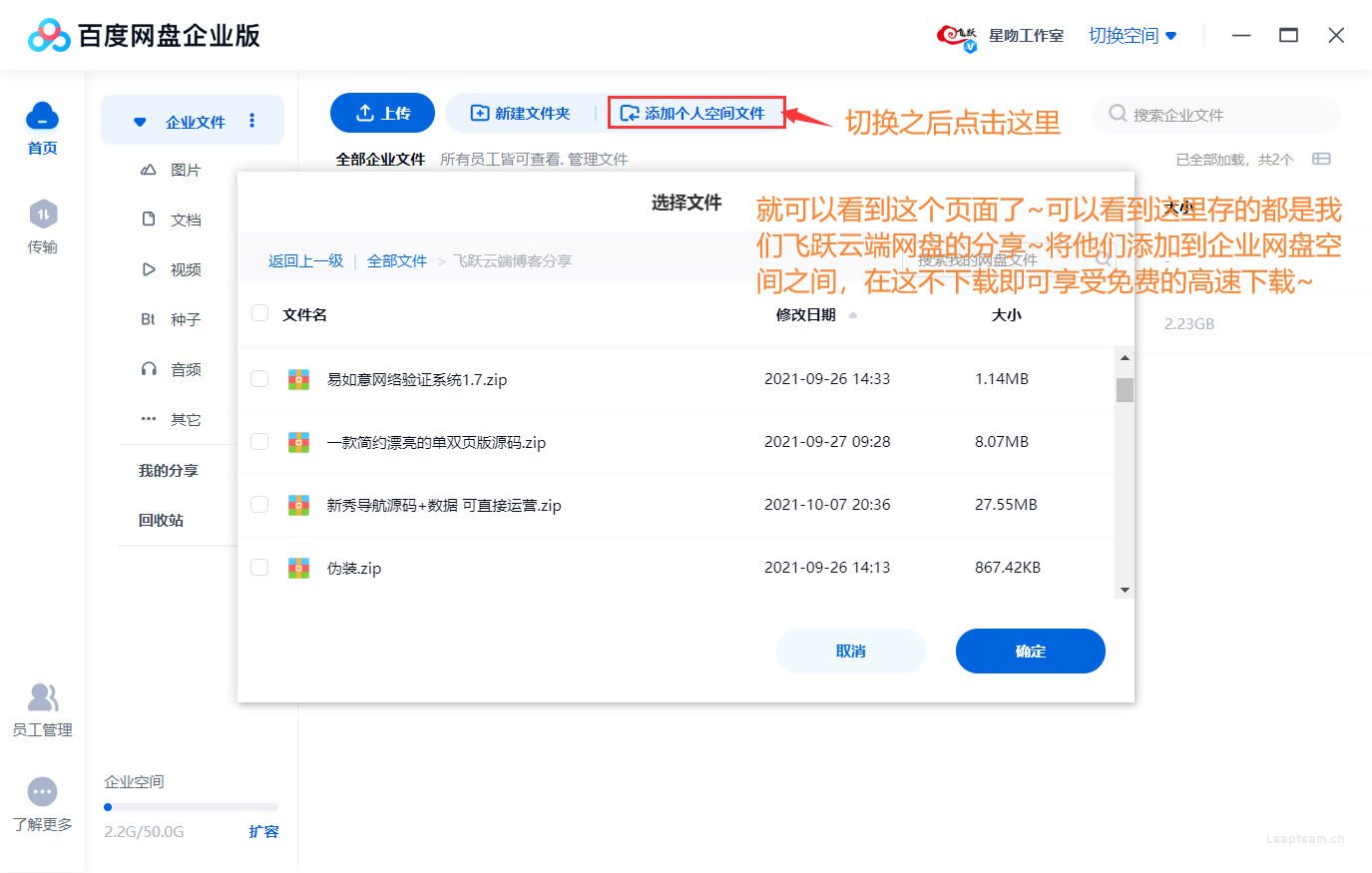Click the 其它 ellipsis category icon
The height and width of the screenshot is (873, 1372).
tap(149, 419)
